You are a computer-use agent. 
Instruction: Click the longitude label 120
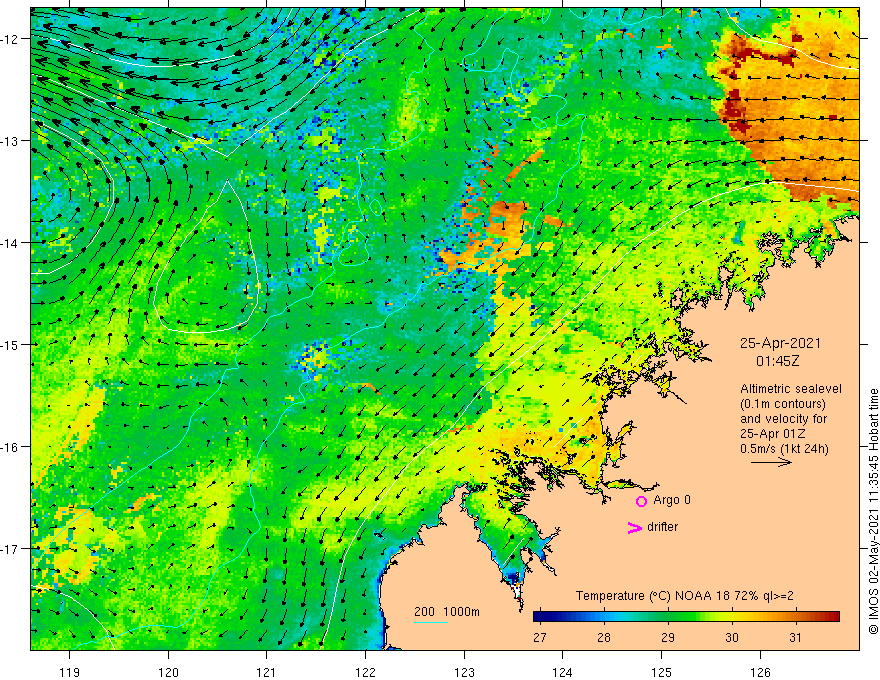[x=168, y=672]
